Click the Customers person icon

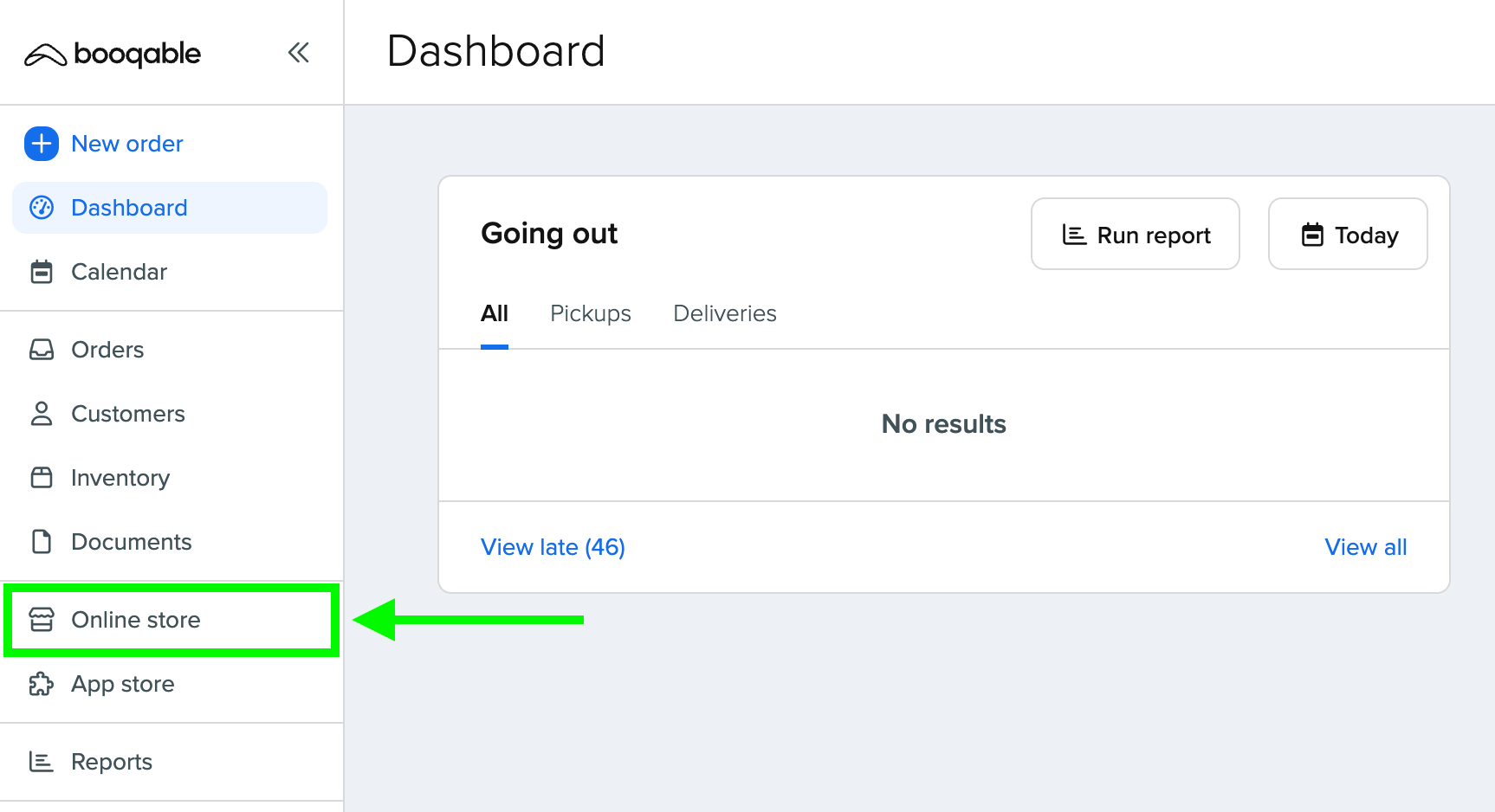42,414
